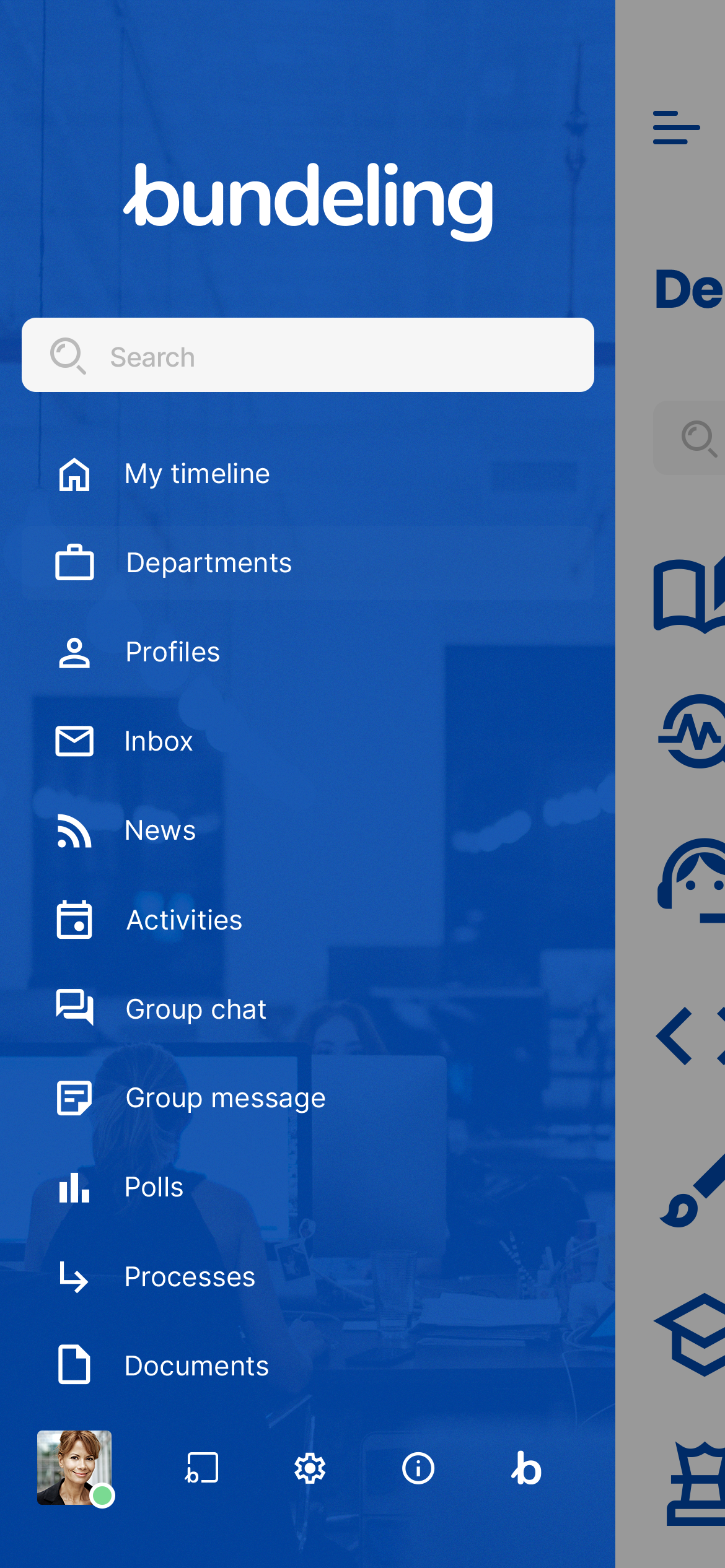The width and height of the screenshot is (725, 1568).
Task: Click the page icon for Documents
Action: pyautogui.click(x=74, y=1364)
